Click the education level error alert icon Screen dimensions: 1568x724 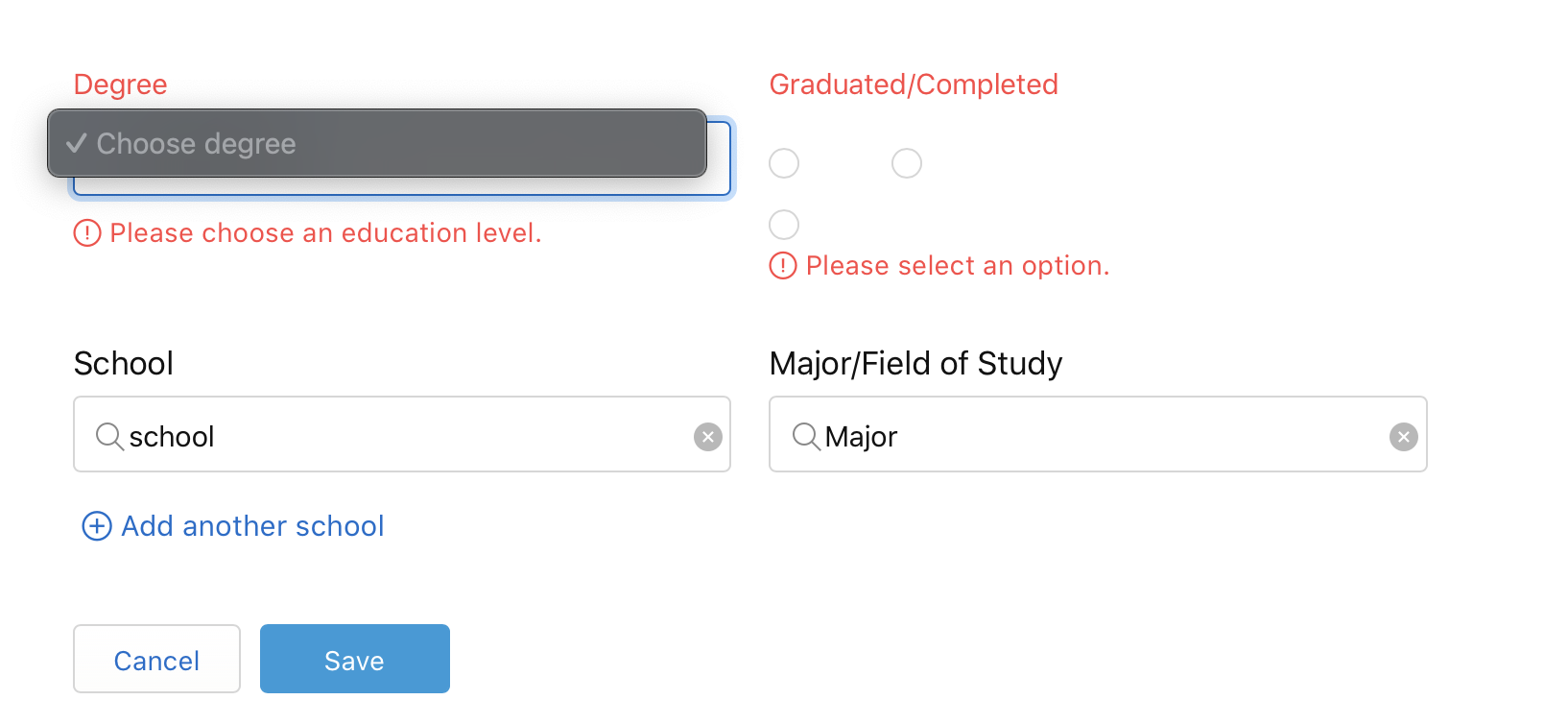(87, 233)
